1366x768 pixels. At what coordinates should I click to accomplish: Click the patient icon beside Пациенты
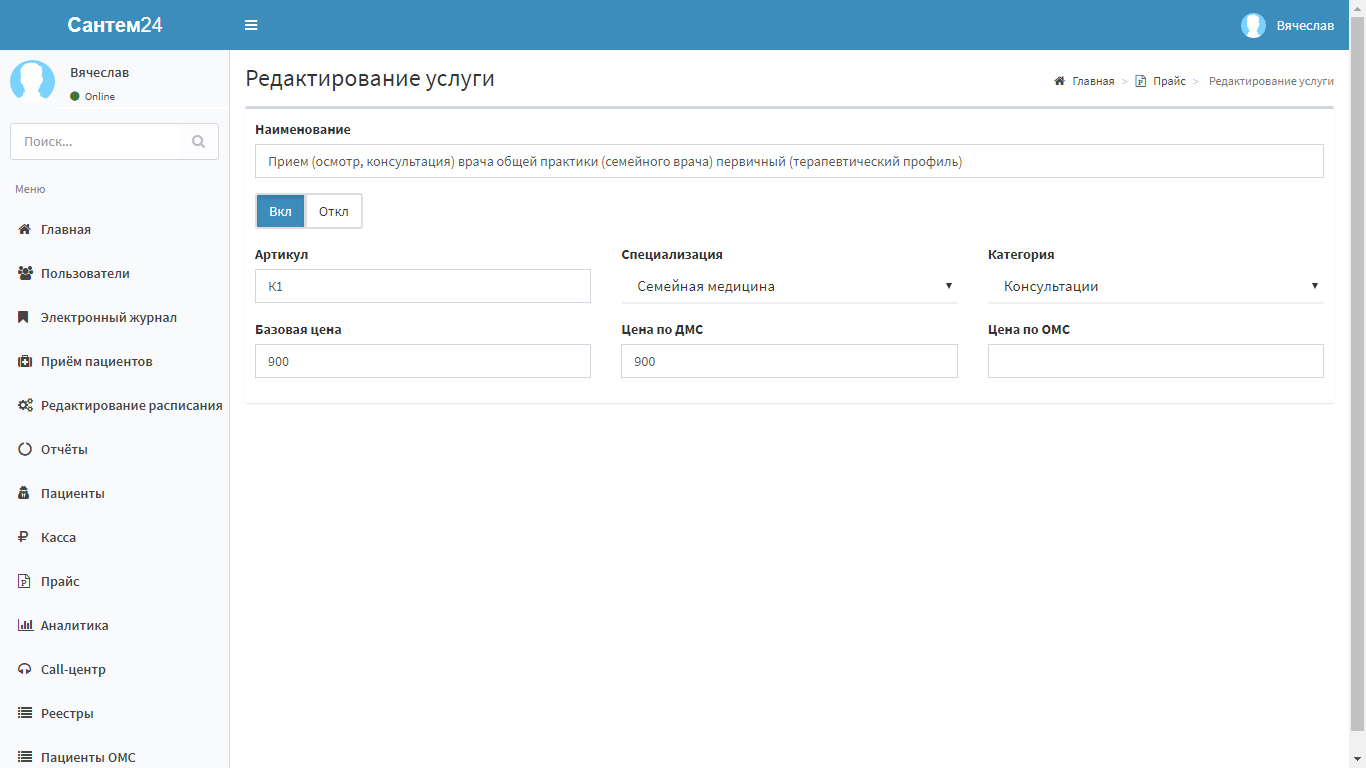pyautogui.click(x=24, y=493)
